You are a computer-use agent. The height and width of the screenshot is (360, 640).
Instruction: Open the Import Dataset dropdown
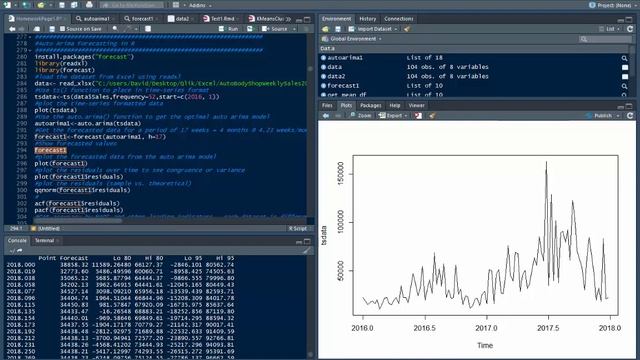(373, 29)
